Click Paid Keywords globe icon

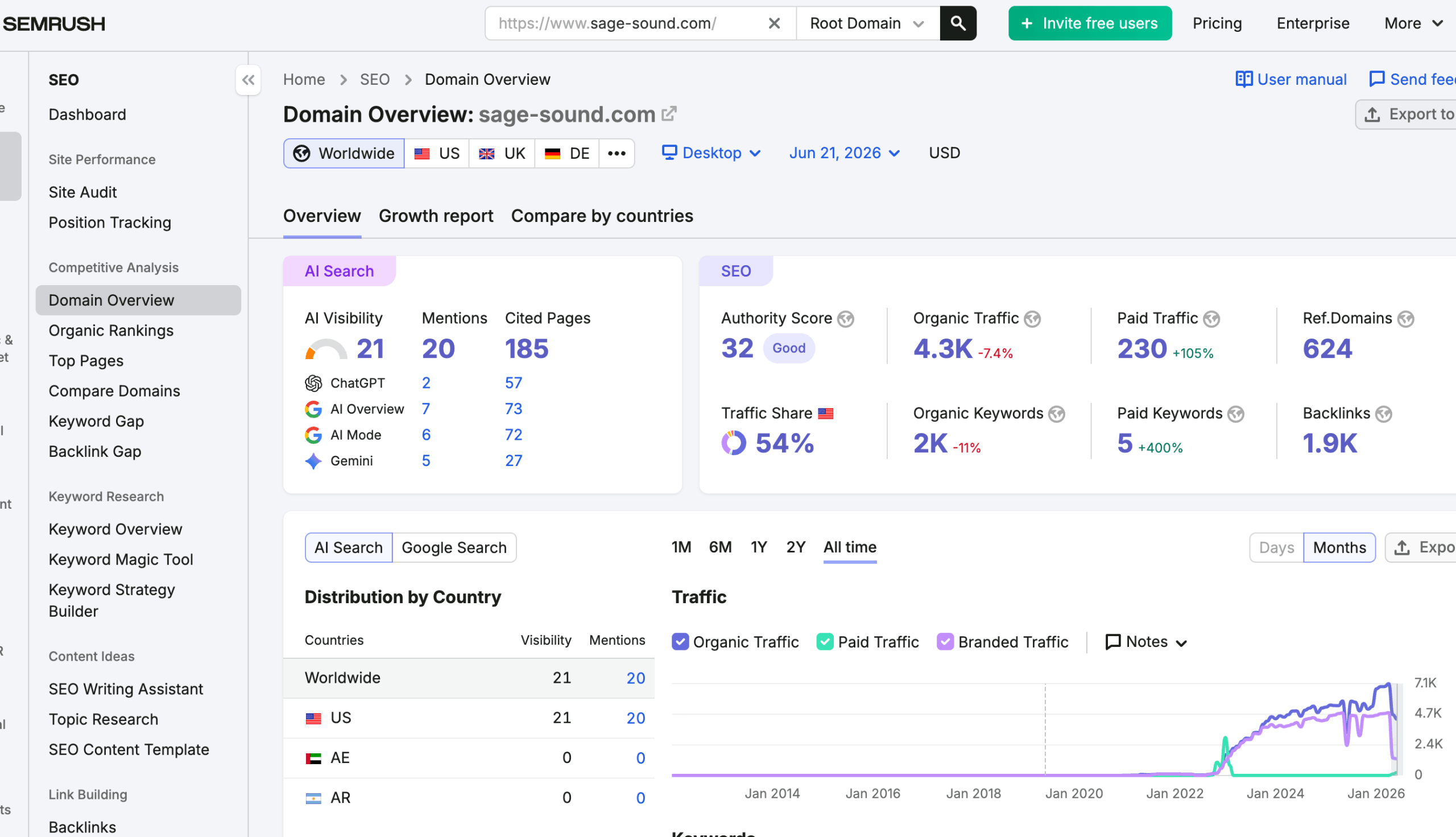1236,414
